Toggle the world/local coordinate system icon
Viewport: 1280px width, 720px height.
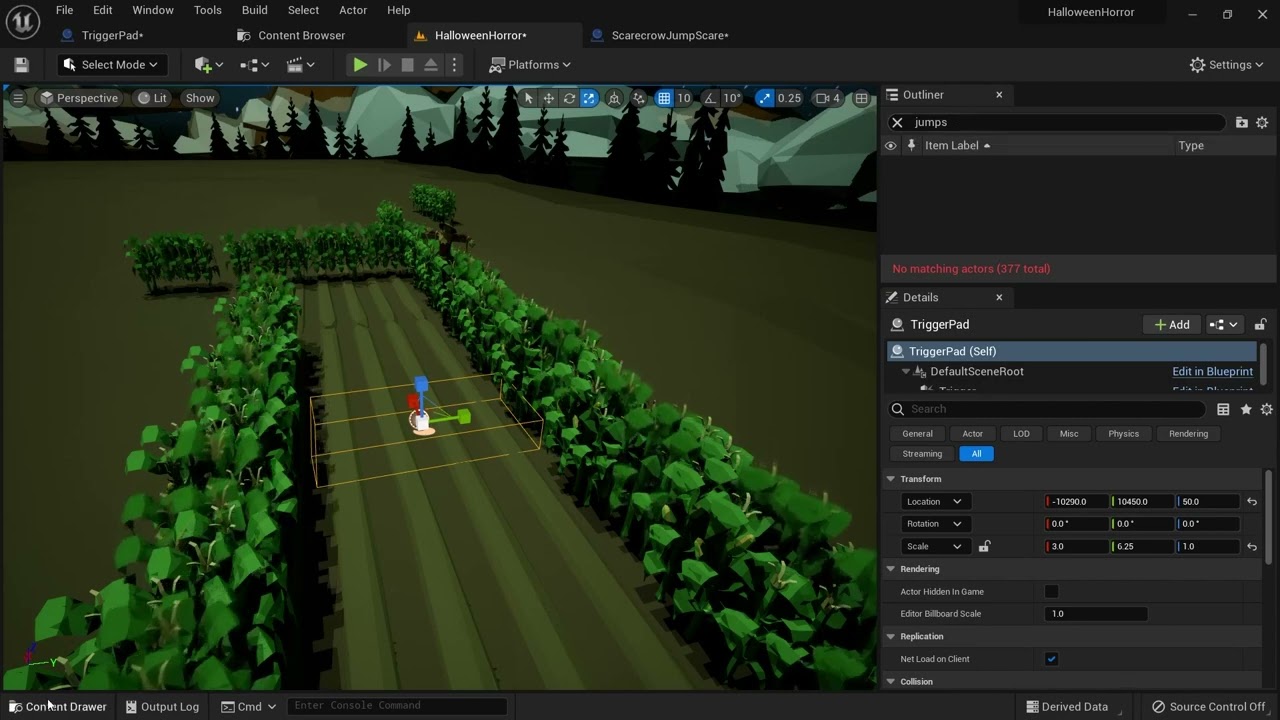point(614,98)
